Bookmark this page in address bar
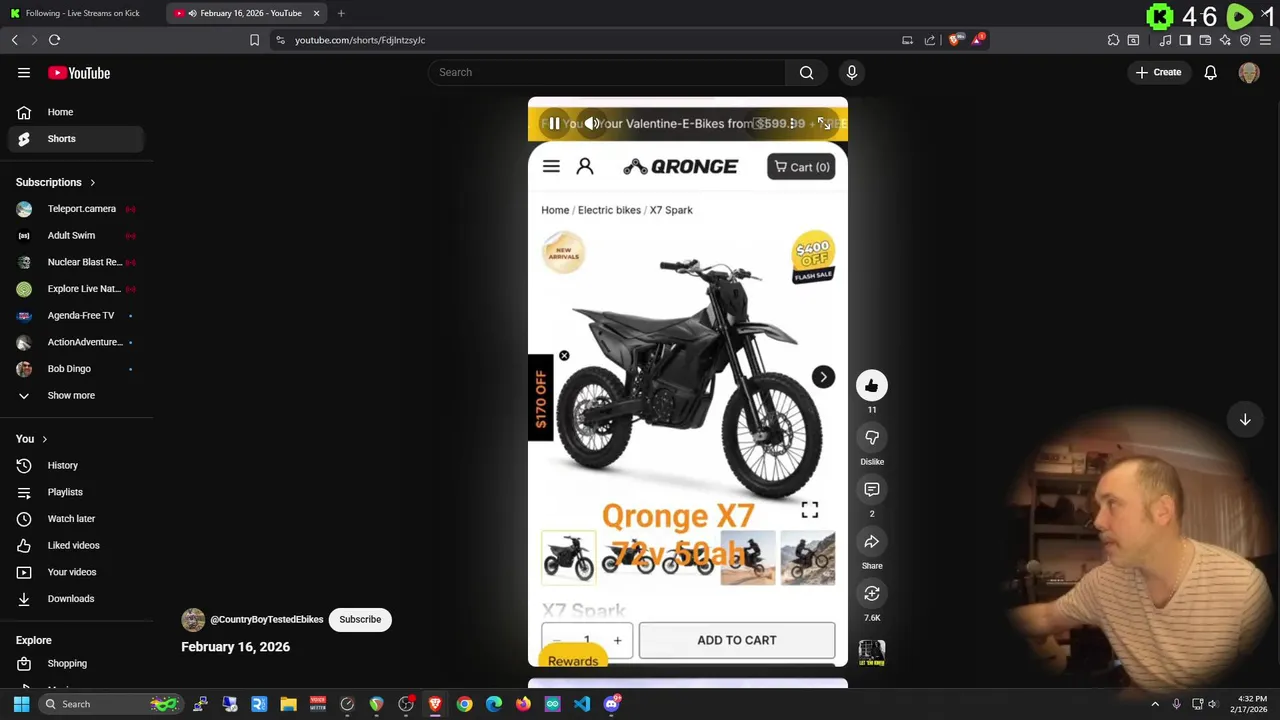This screenshot has height=720, width=1280. tap(254, 40)
